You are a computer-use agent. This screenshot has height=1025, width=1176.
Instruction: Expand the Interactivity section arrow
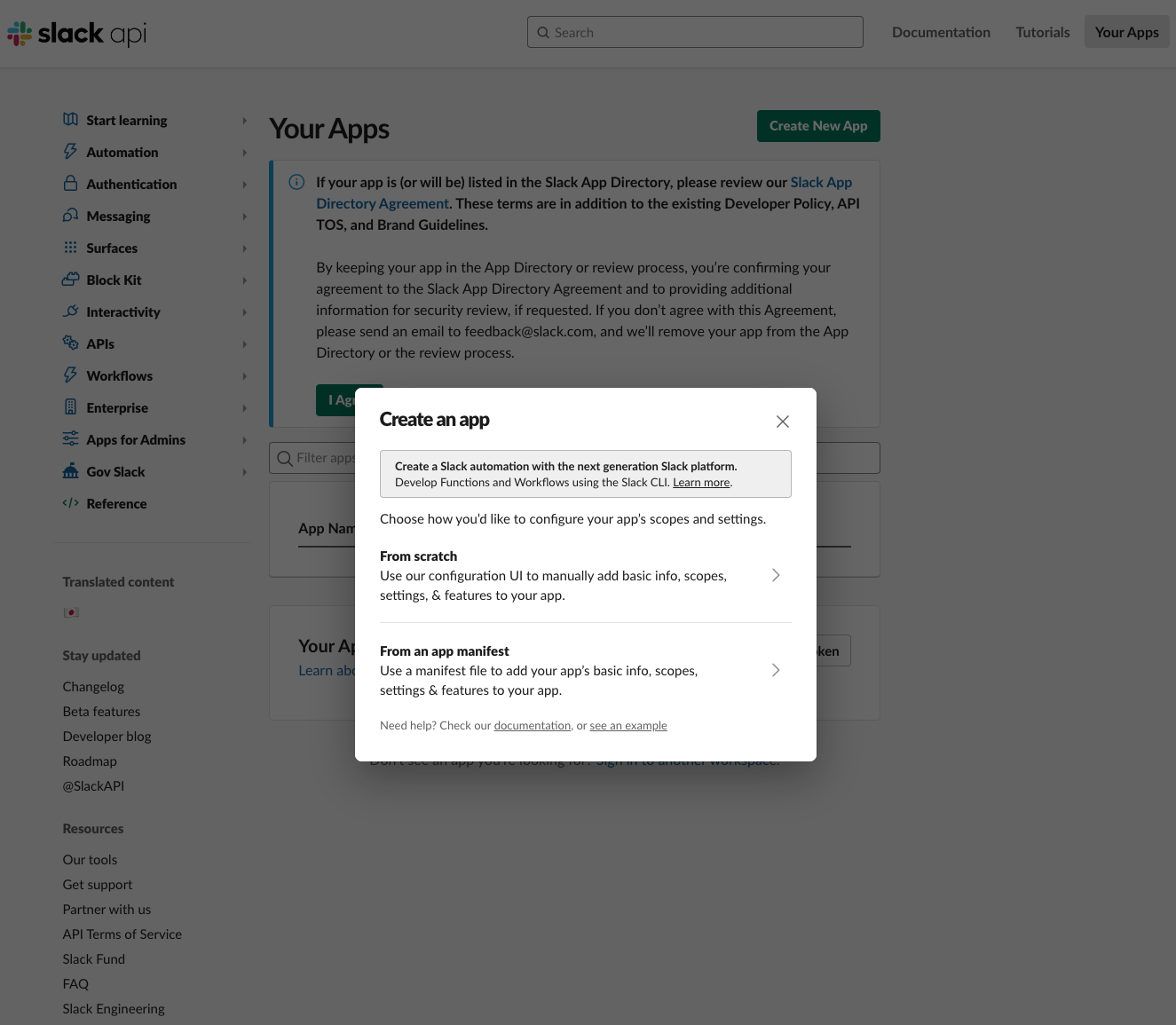[x=244, y=312]
